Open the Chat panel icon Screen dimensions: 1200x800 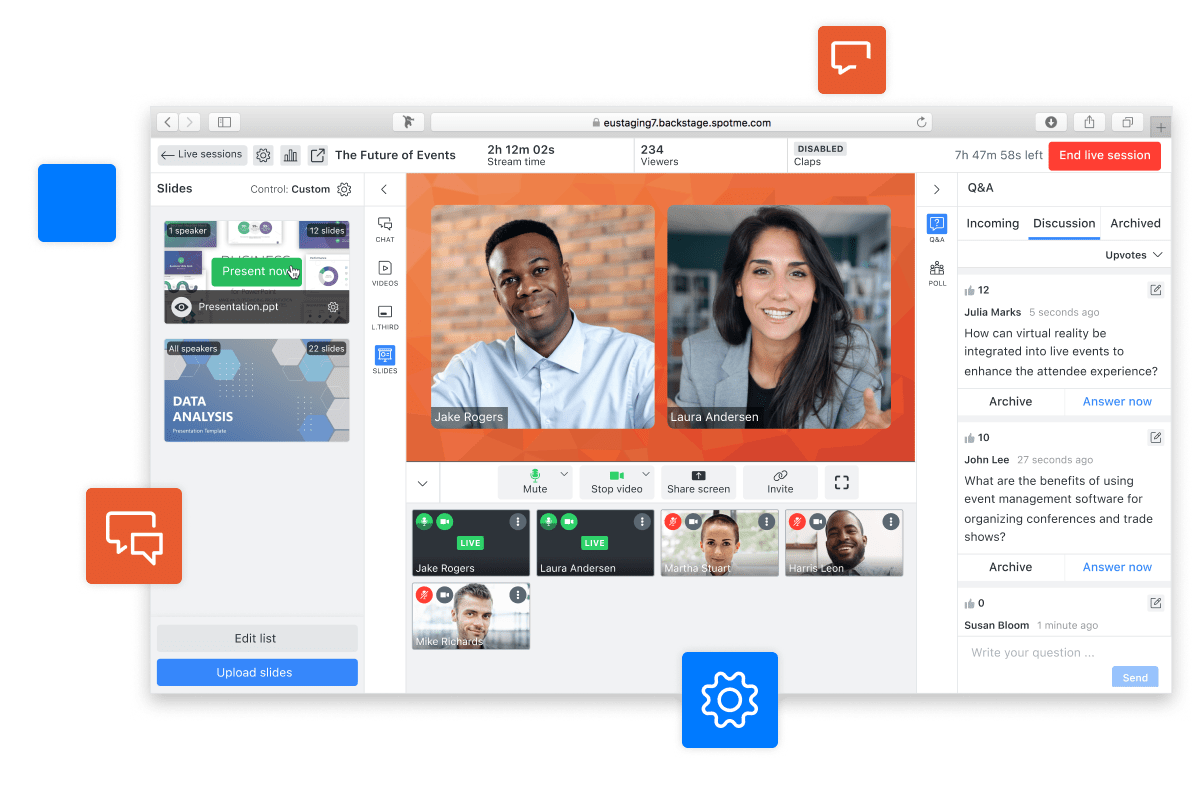point(385,228)
